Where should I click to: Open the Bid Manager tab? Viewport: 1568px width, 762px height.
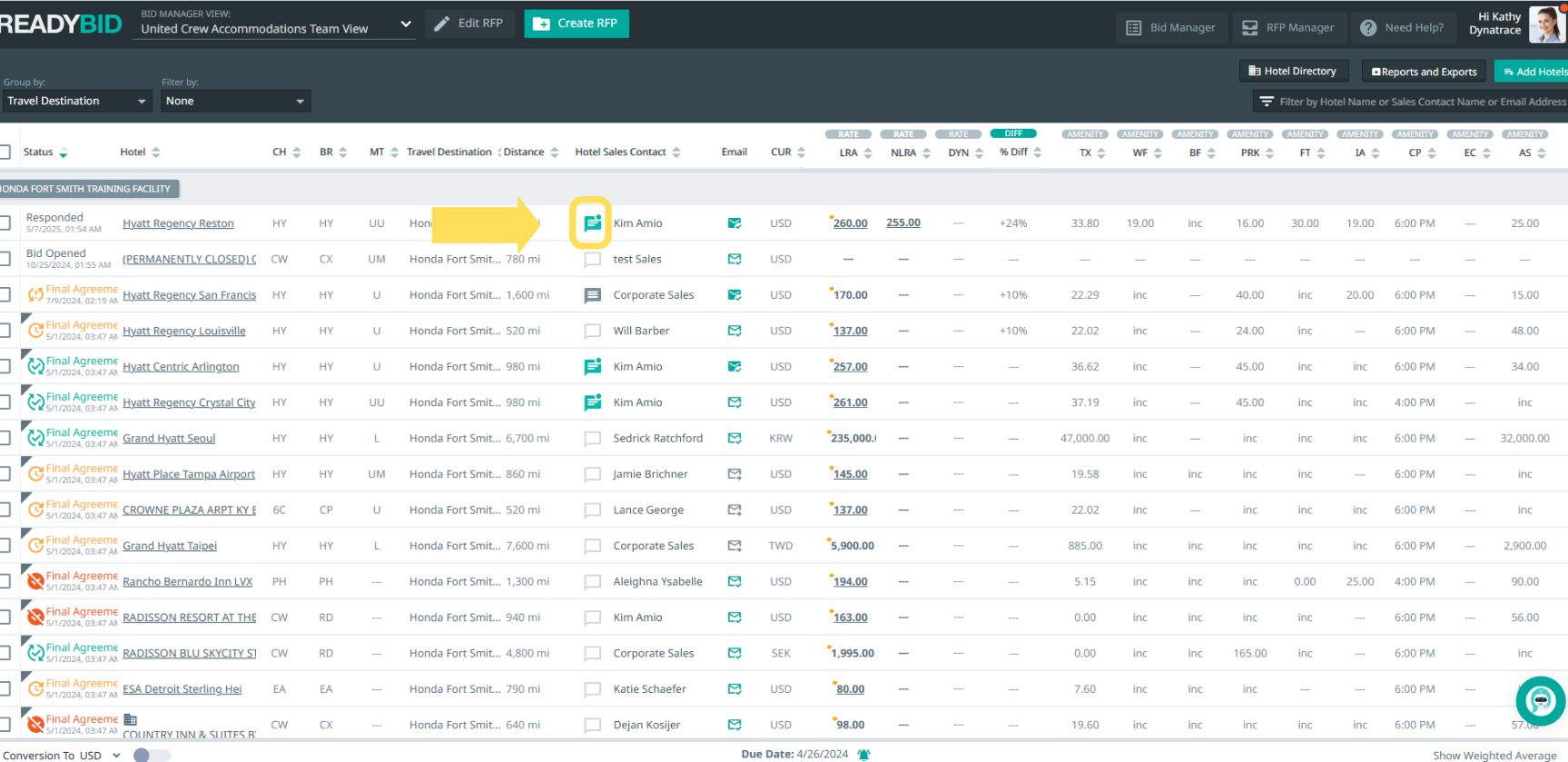point(1171,27)
